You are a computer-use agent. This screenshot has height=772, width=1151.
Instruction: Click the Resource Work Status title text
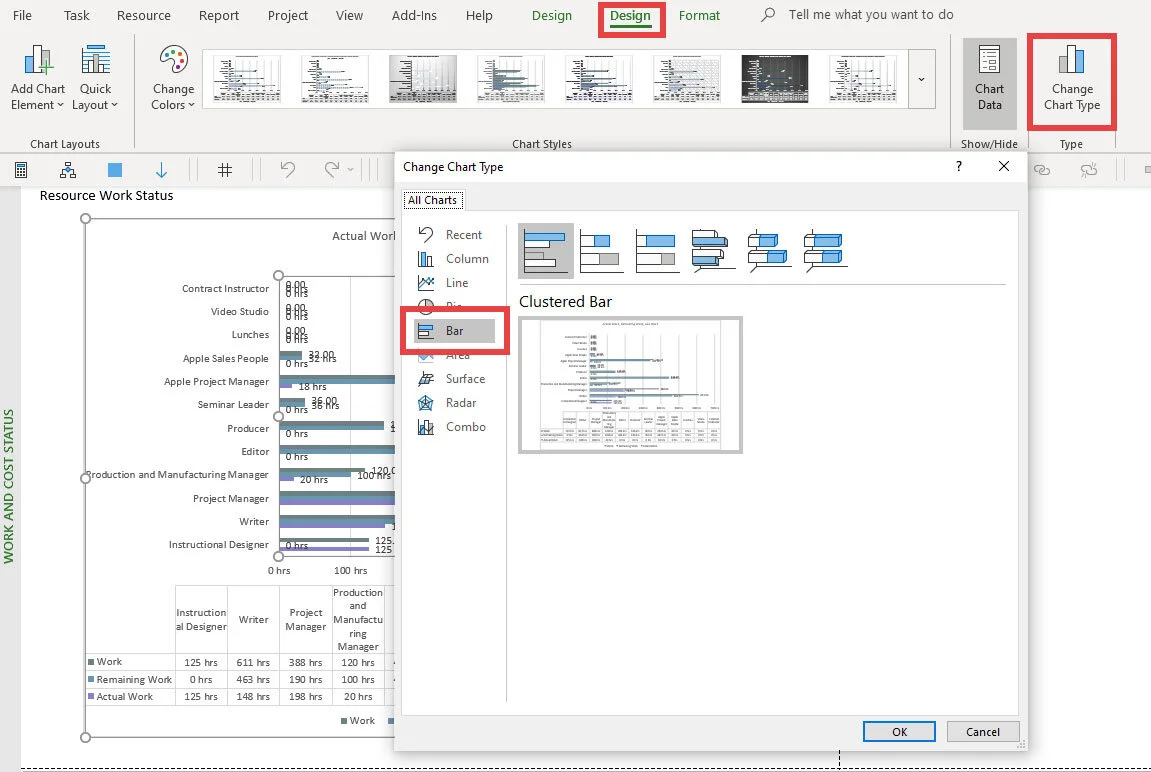(106, 195)
